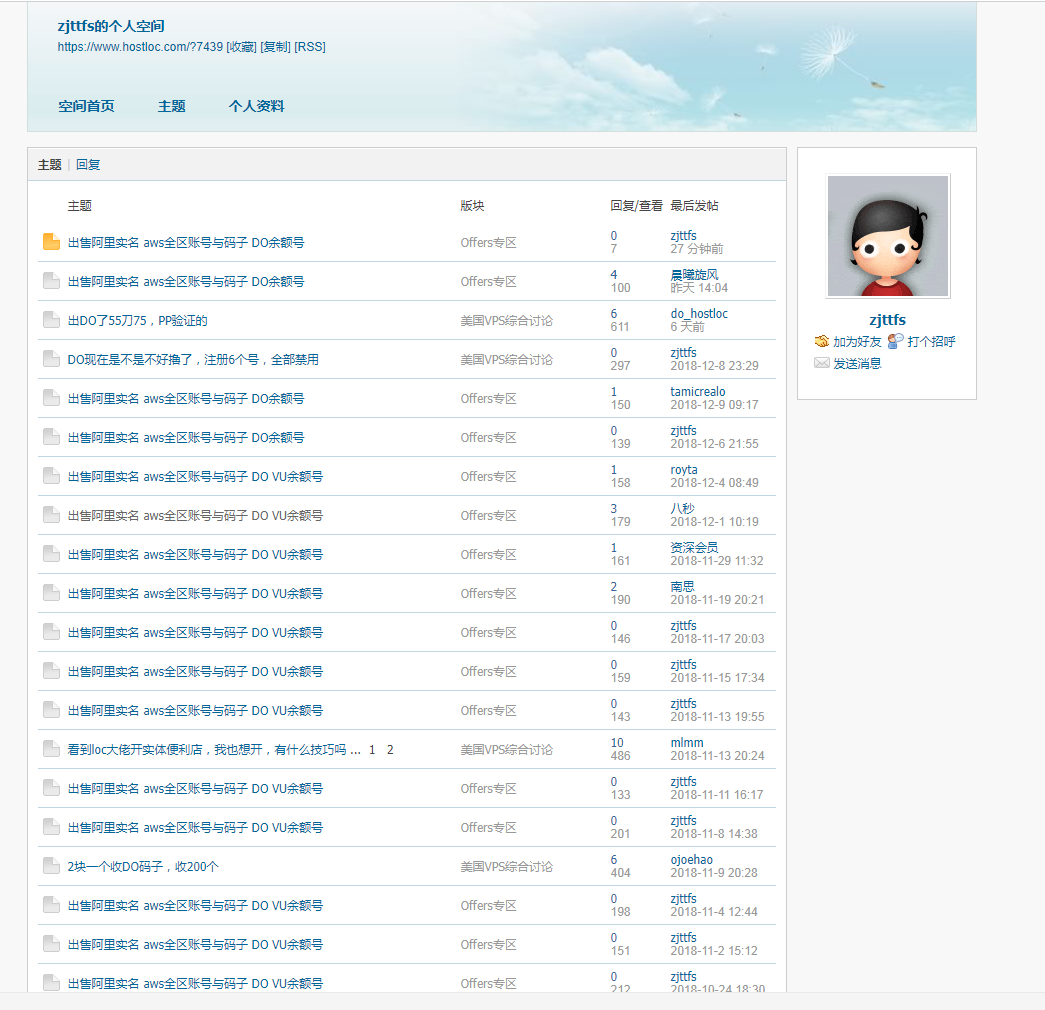Image resolution: width=1045 pixels, height=1010 pixels.
Task: Select 主题 sub-tab above thread list
Action: tap(49, 165)
